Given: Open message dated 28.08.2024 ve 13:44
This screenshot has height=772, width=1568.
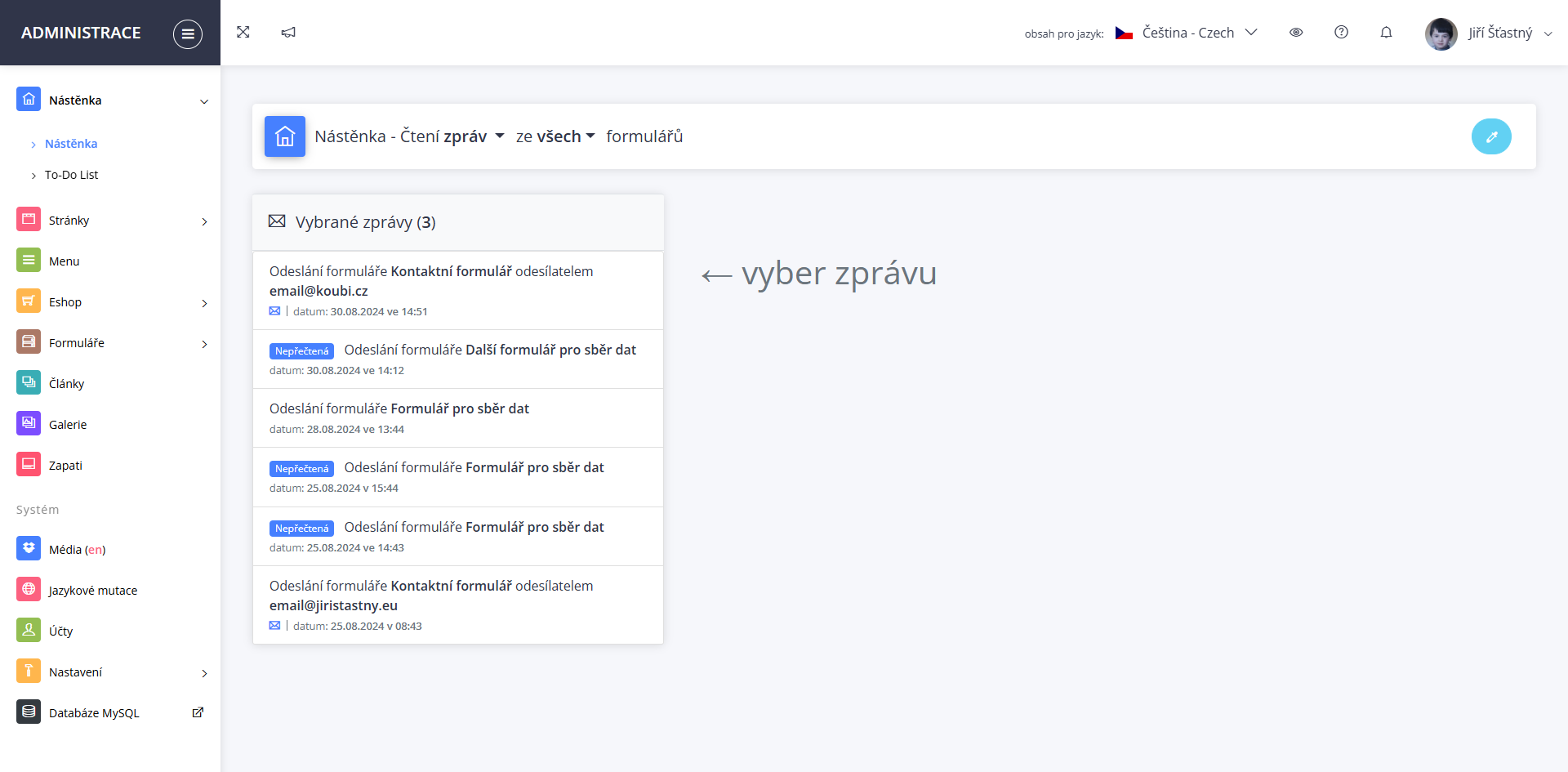Looking at the screenshot, I should [458, 418].
